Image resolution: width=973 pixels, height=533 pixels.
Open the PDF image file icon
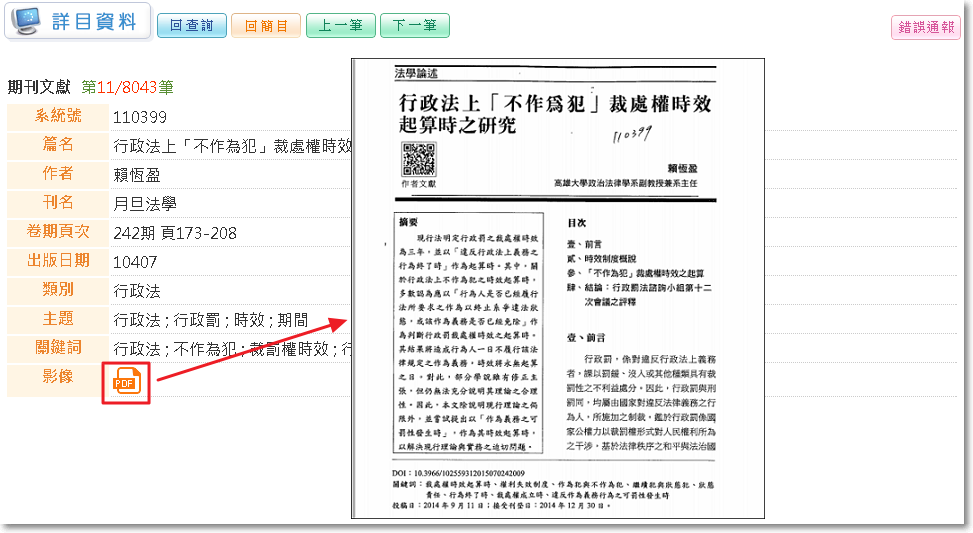126,381
